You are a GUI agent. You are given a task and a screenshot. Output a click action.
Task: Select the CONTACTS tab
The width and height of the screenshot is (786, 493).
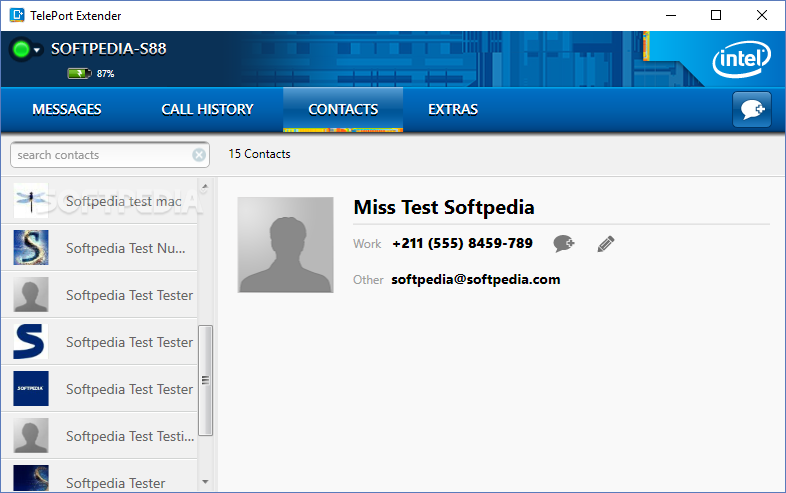point(343,109)
